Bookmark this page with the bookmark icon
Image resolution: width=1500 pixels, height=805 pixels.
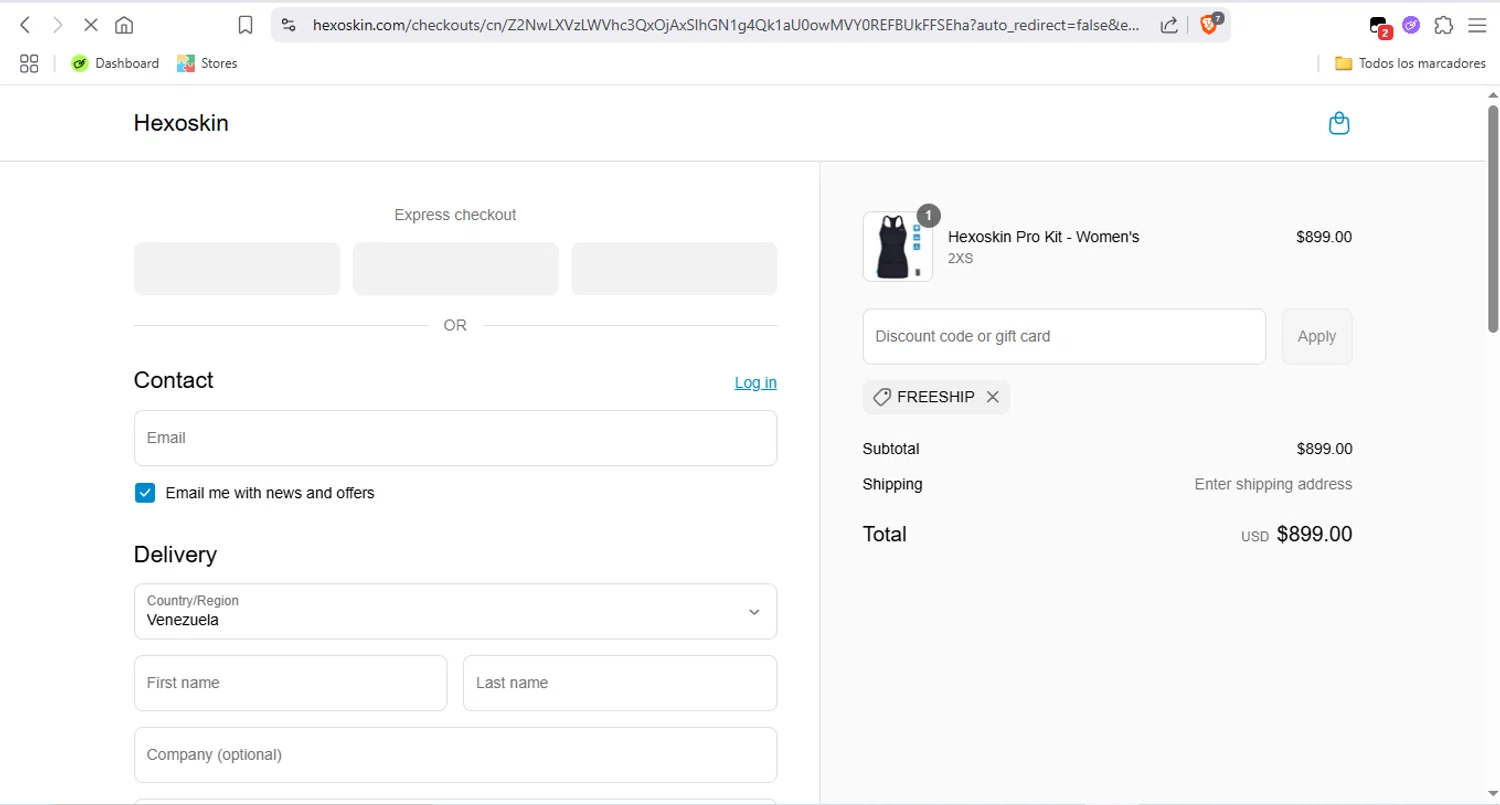click(245, 25)
